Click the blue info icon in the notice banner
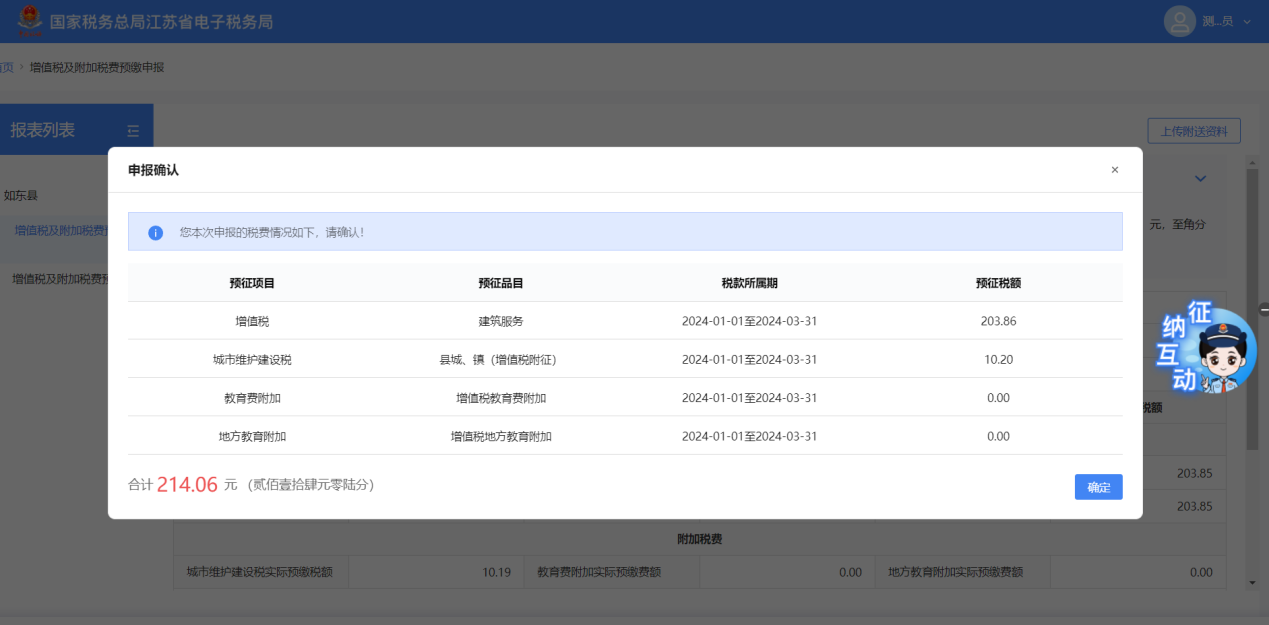This screenshot has height=625, width=1269. (156, 232)
